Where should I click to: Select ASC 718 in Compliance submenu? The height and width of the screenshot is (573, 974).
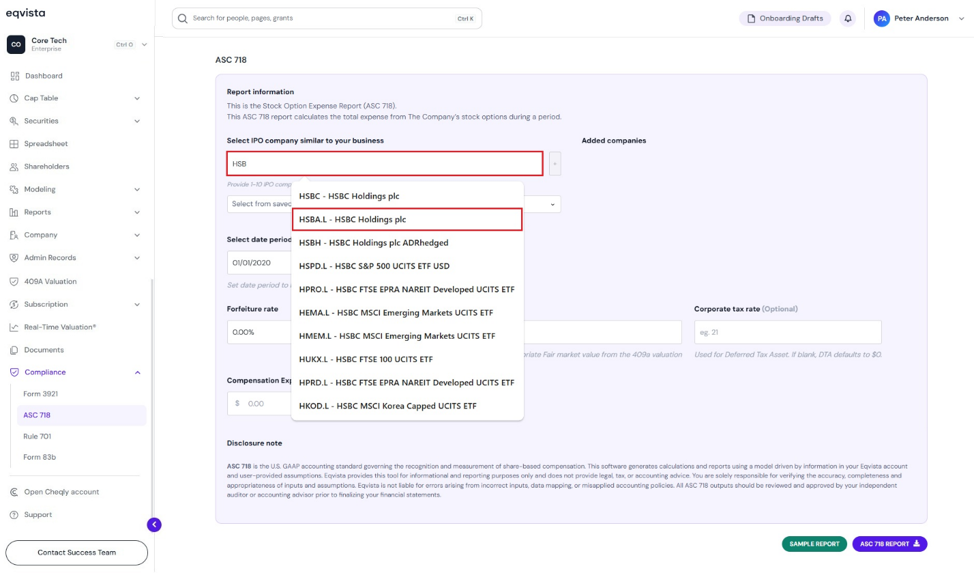pyautogui.click(x=81, y=415)
